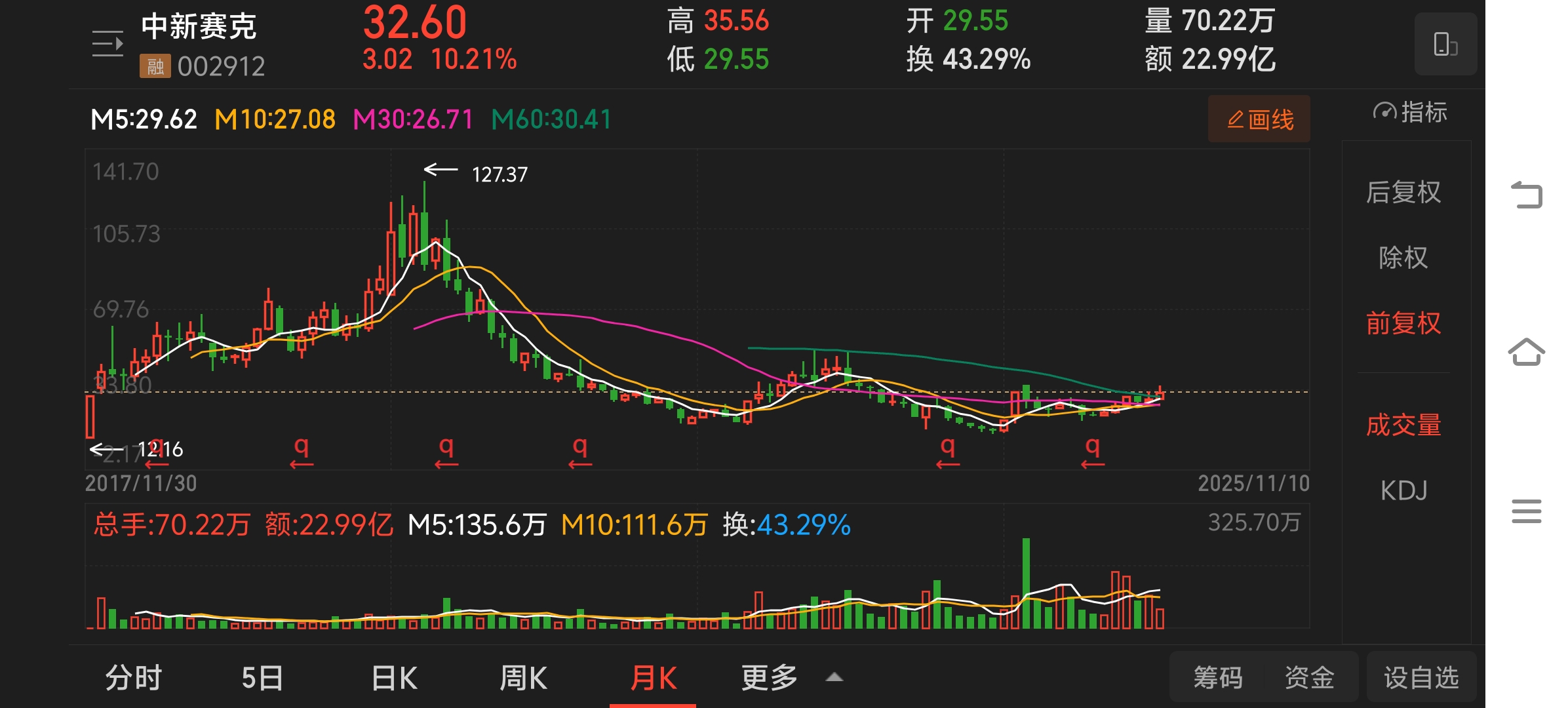Switch sub-chart to KDJ indicator
The height and width of the screenshot is (708, 1568).
[1403, 490]
